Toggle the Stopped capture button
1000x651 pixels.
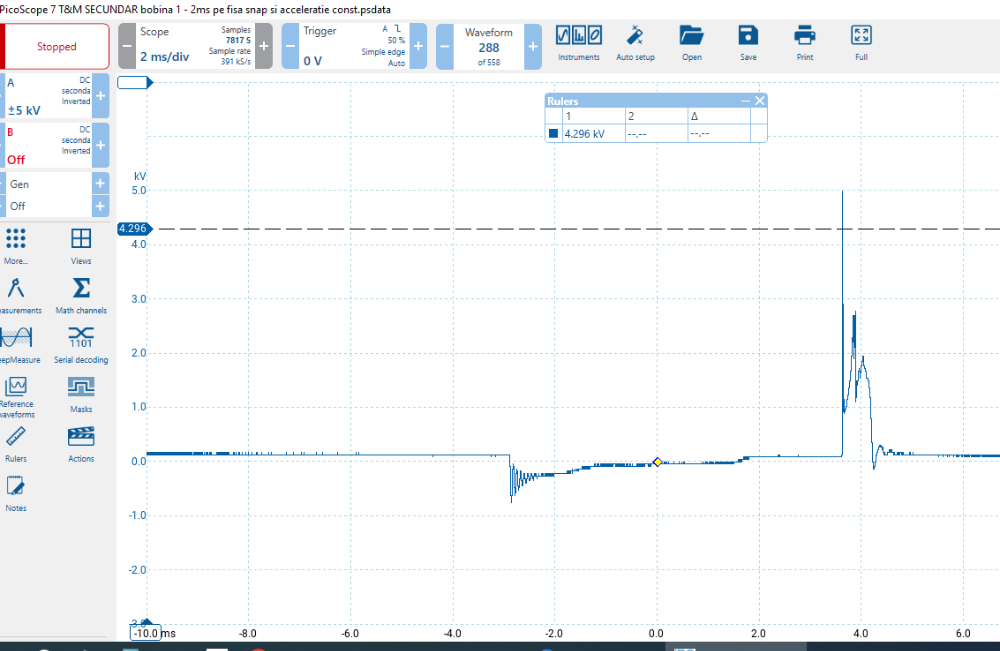(x=57, y=46)
